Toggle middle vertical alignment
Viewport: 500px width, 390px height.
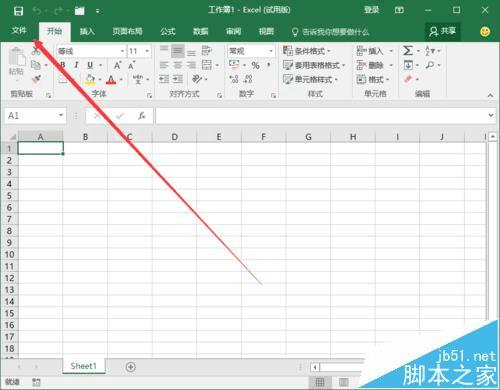tap(178, 51)
